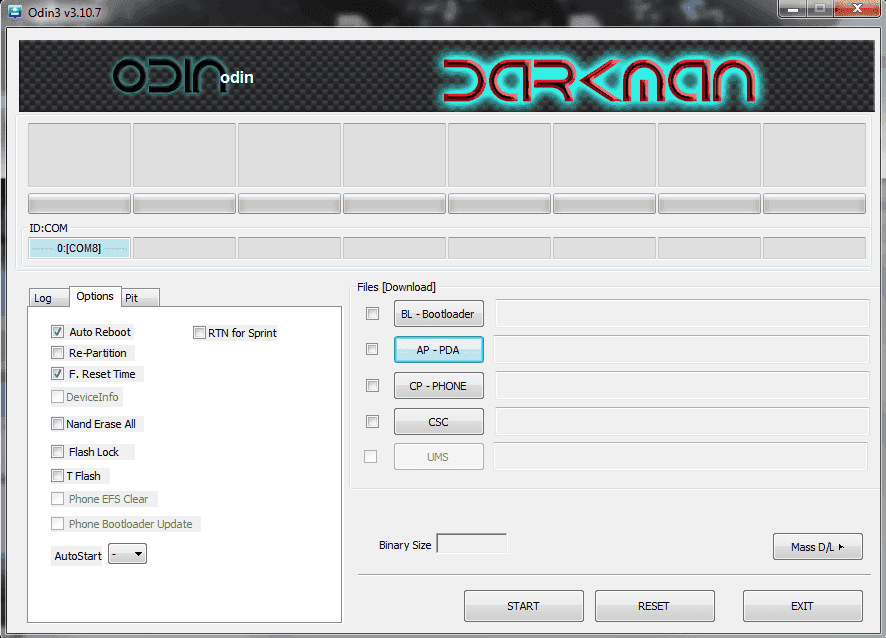Viewport: 886px width, 638px height.
Task: Select the 0:[COM8] port slot
Action: coord(79,248)
